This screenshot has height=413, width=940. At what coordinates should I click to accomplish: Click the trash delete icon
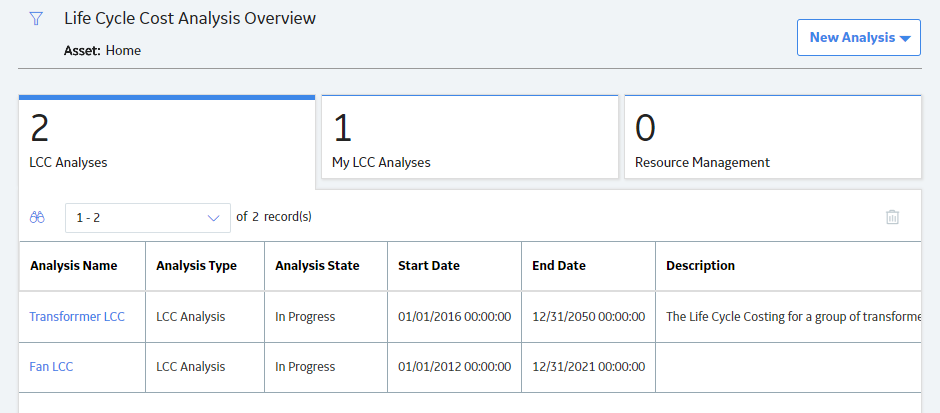892,217
